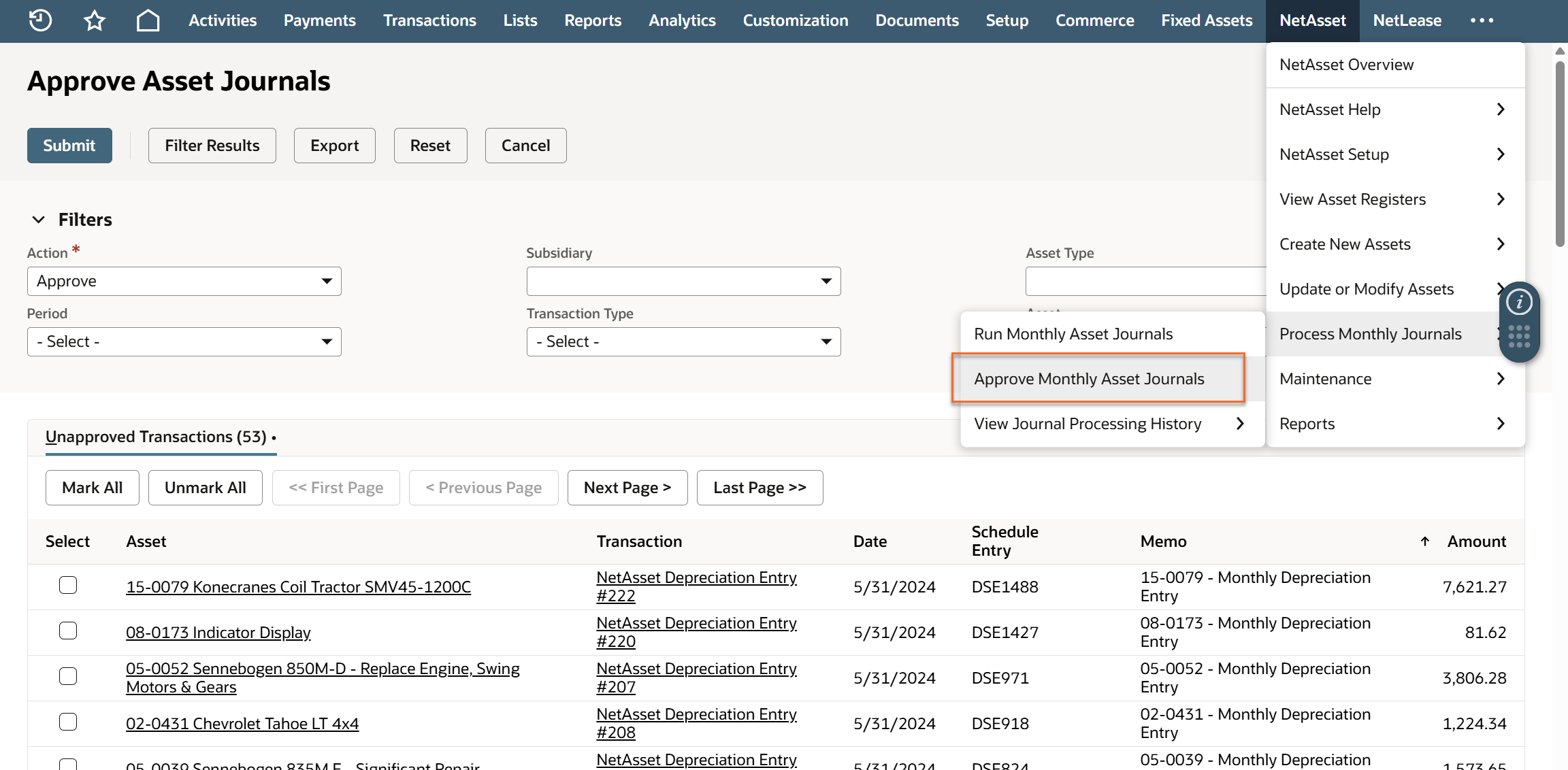Expand the NetAsset Help submenu arrow

pyautogui.click(x=1501, y=110)
